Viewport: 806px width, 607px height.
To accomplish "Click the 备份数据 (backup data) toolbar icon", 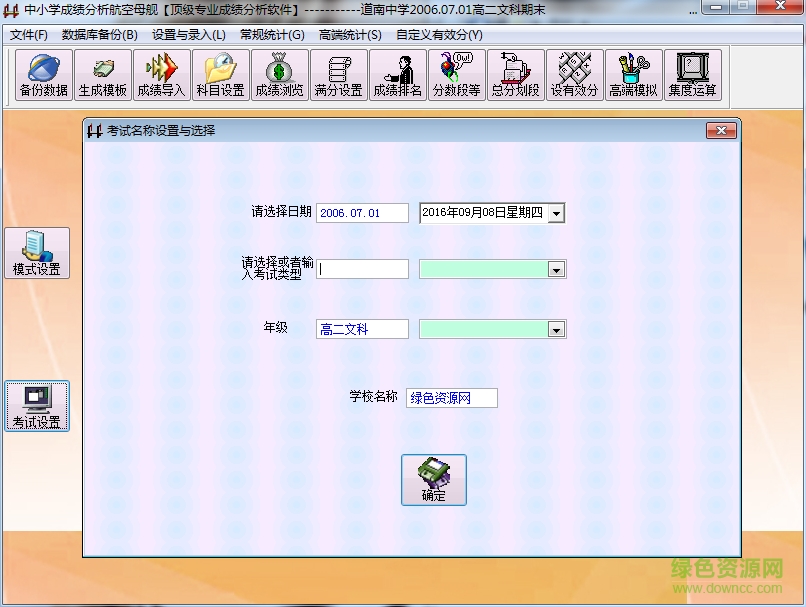I will pos(42,74).
